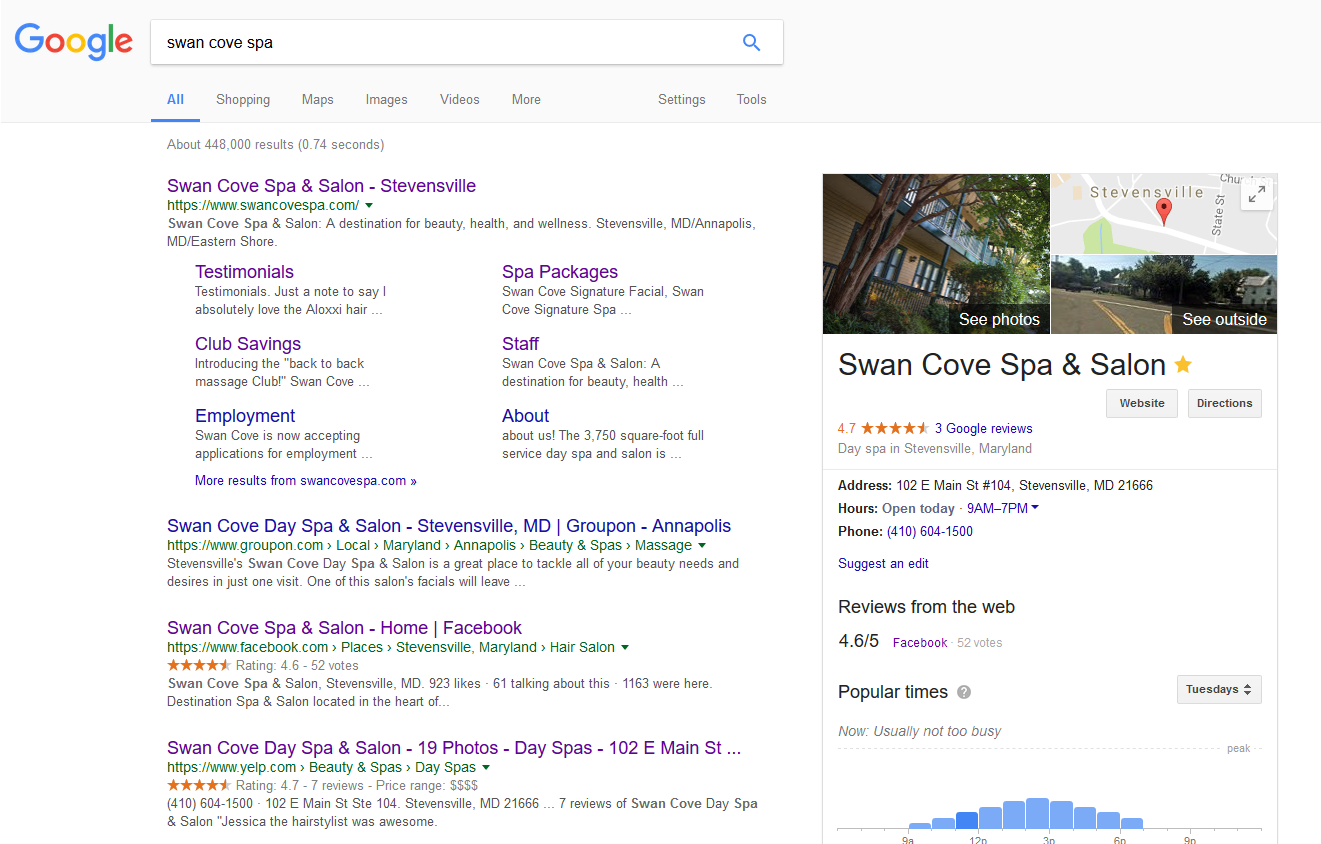
Task: Select the All search tab
Action: [175, 99]
